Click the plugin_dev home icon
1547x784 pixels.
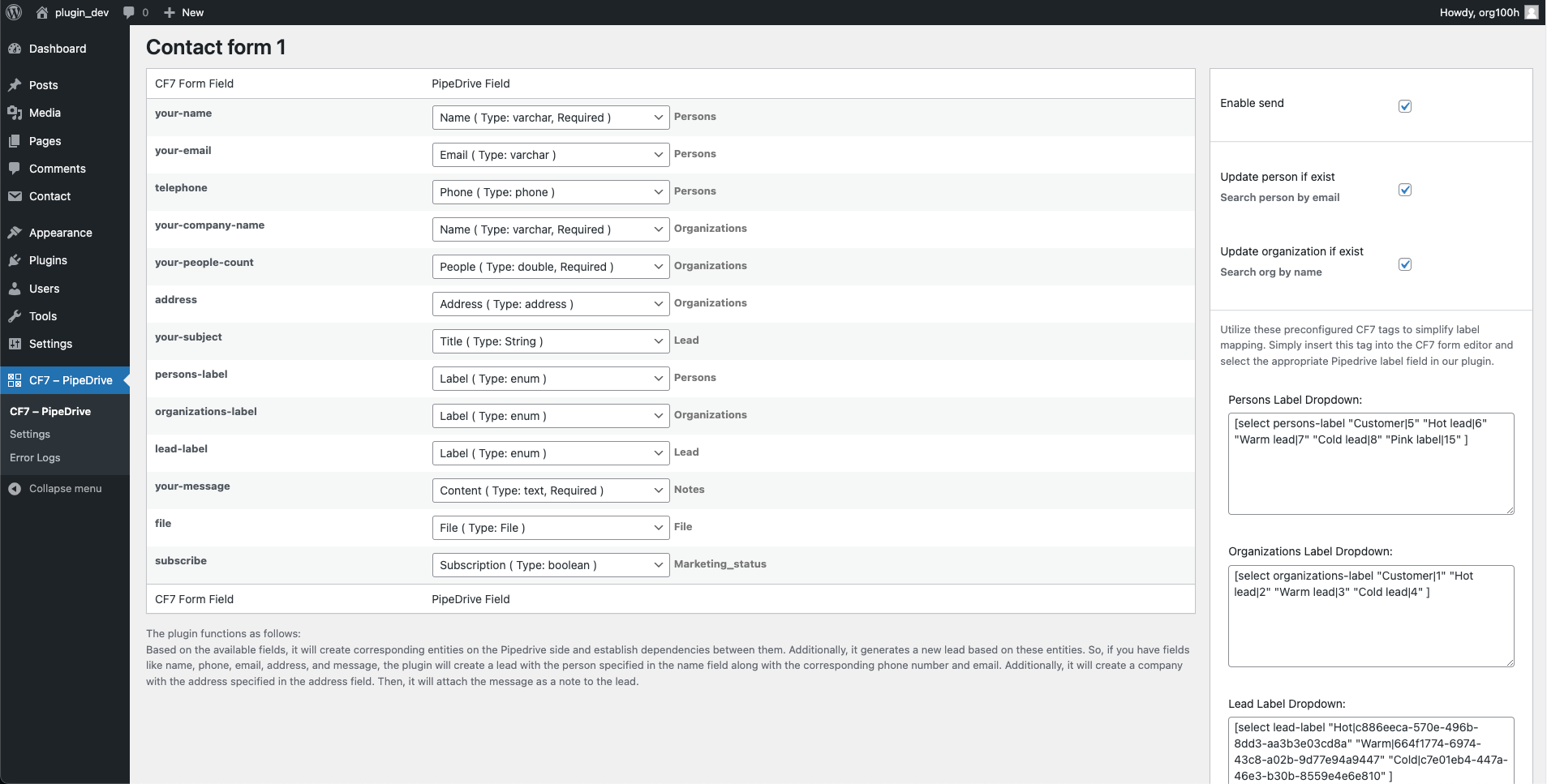pyautogui.click(x=42, y=12)
